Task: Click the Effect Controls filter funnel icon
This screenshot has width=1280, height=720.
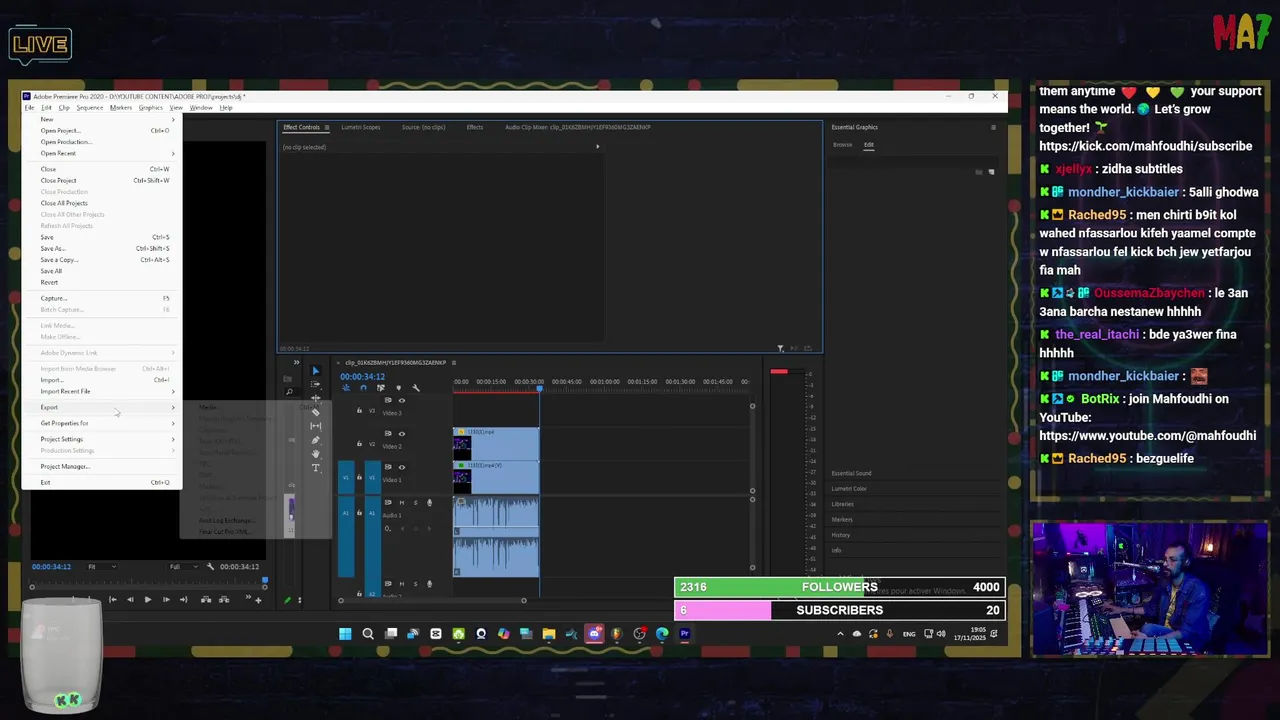Action: [780, 348]
